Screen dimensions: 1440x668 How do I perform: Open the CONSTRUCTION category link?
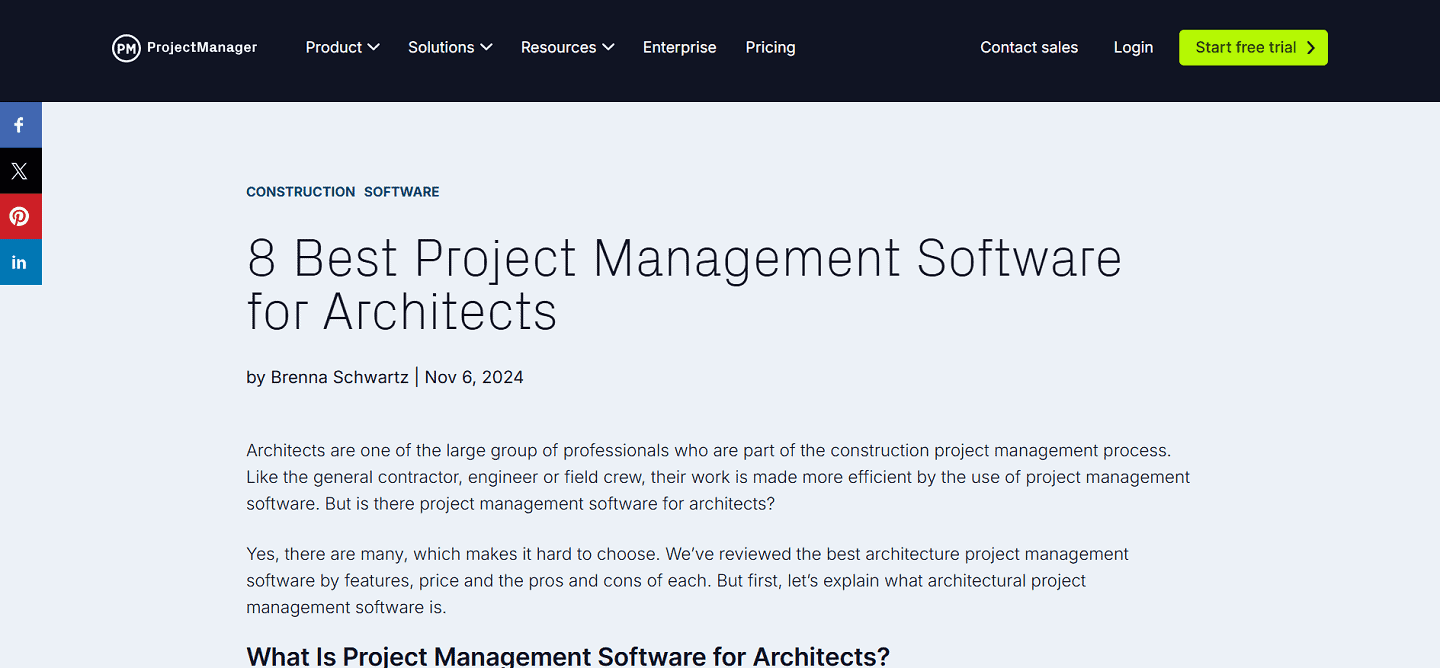point(300,191)
